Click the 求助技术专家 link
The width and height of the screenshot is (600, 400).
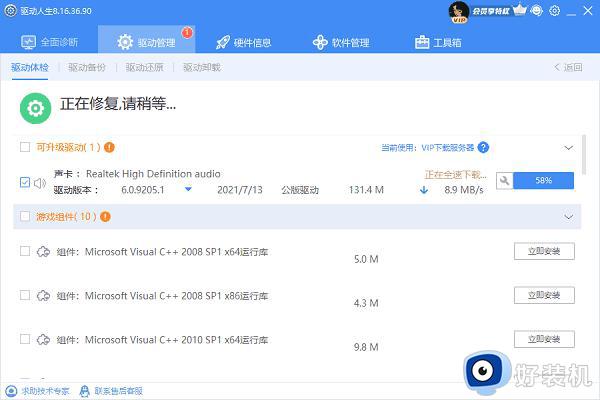click(x=38, y=391)
